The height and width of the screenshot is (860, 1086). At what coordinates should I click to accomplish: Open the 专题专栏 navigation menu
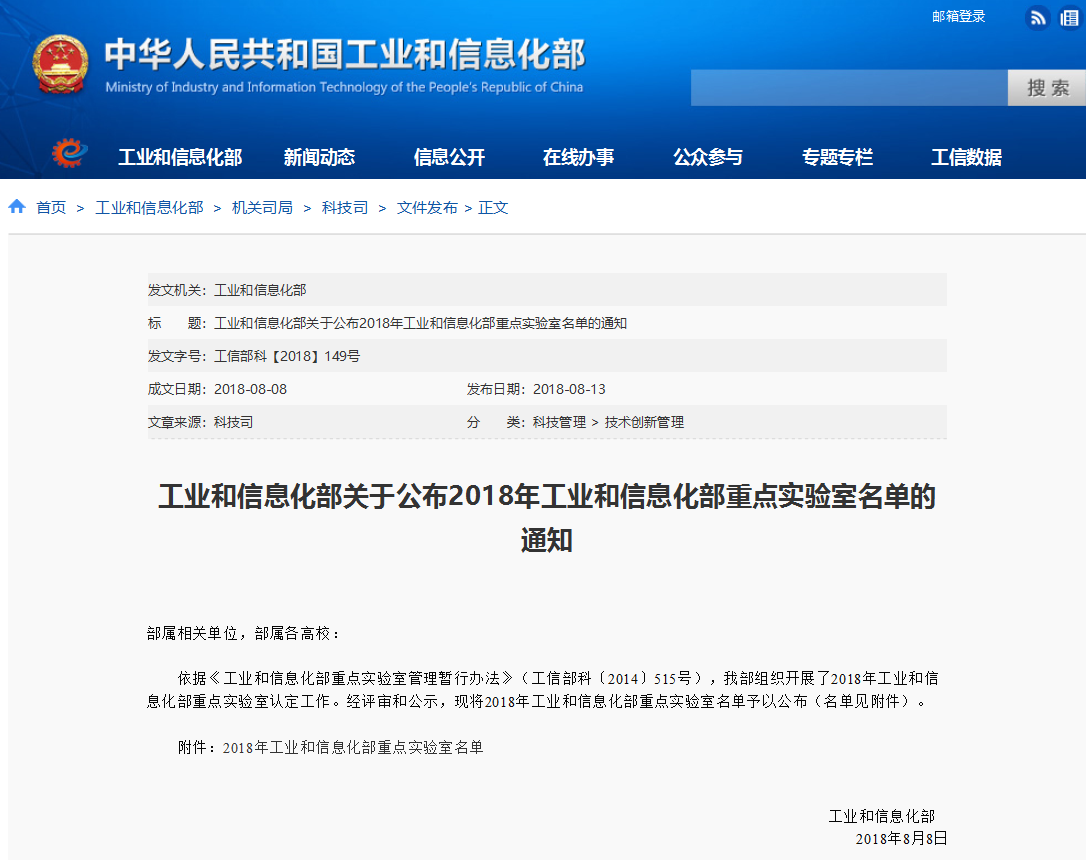click(837, 157)
